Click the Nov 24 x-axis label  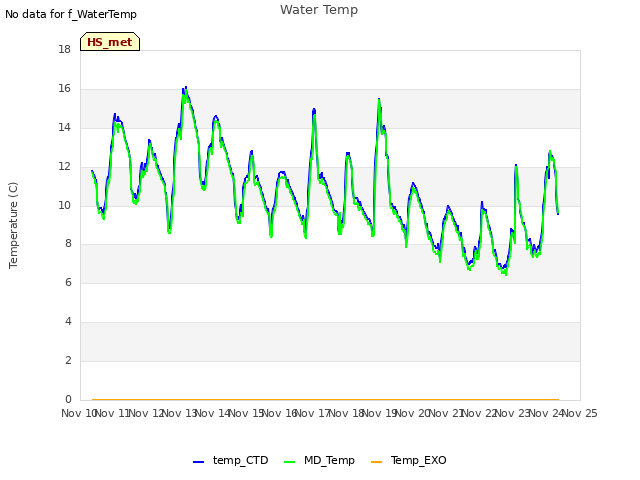click(546, 413)
